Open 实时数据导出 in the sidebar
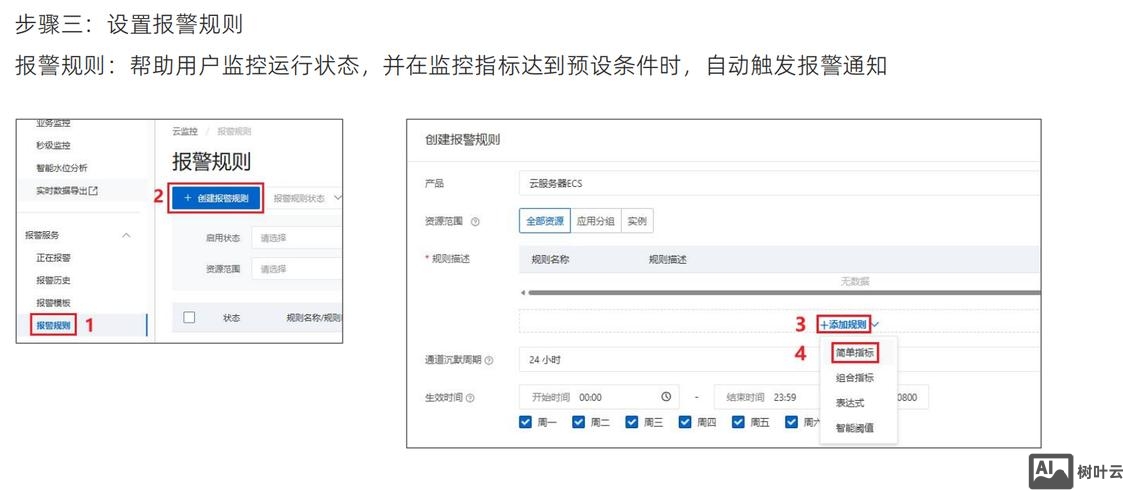This screenshot has height=500, width=1131. [61, 190]
